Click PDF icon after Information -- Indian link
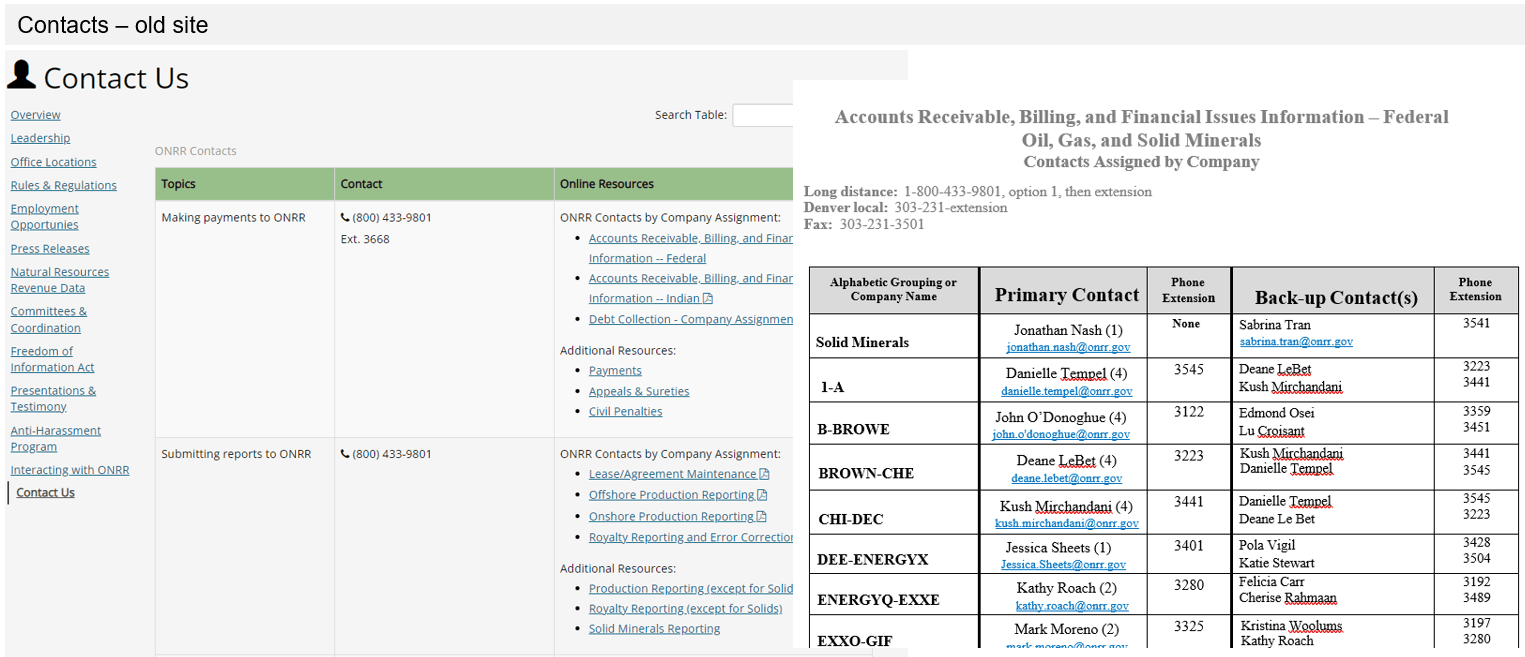1525x657 pixels. pyautogui.click(x=708, y=299)
